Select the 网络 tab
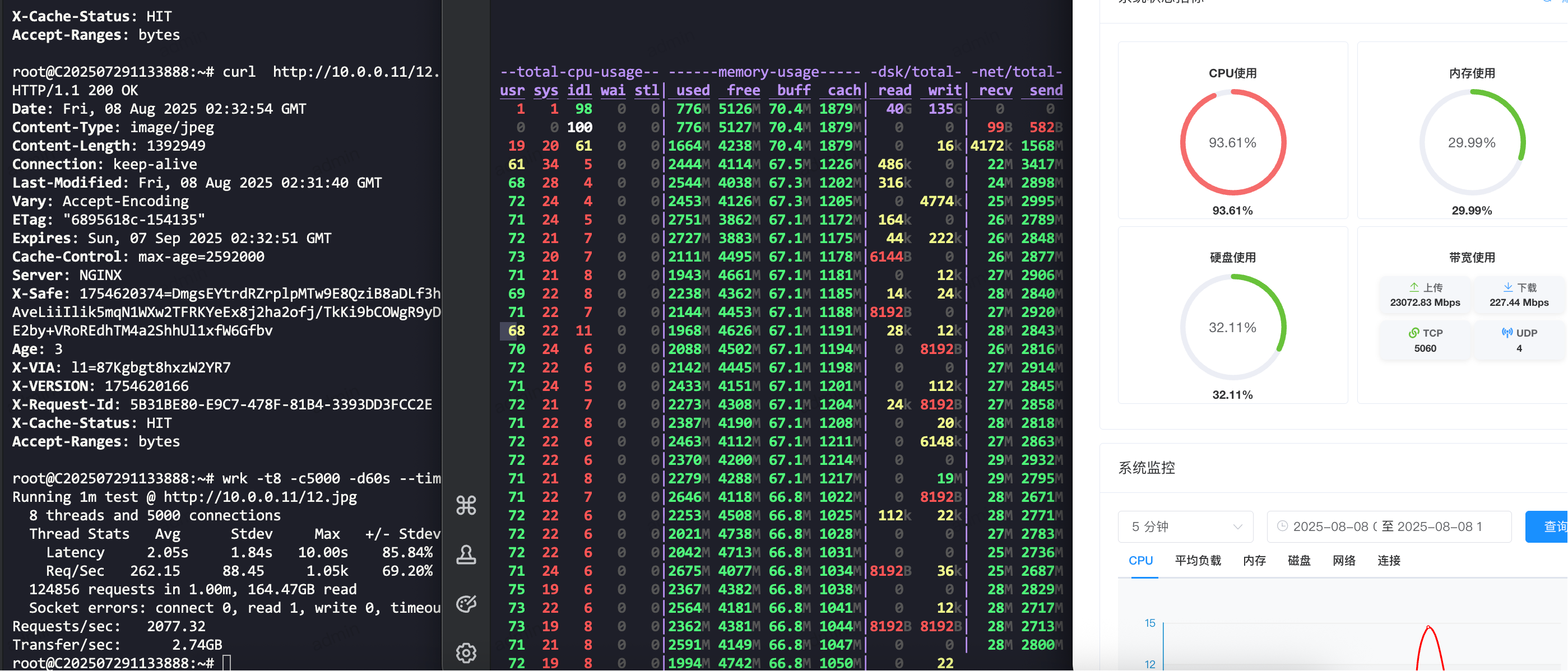The width and height of the screenshot is (1568, 671). pos(1344,560)
